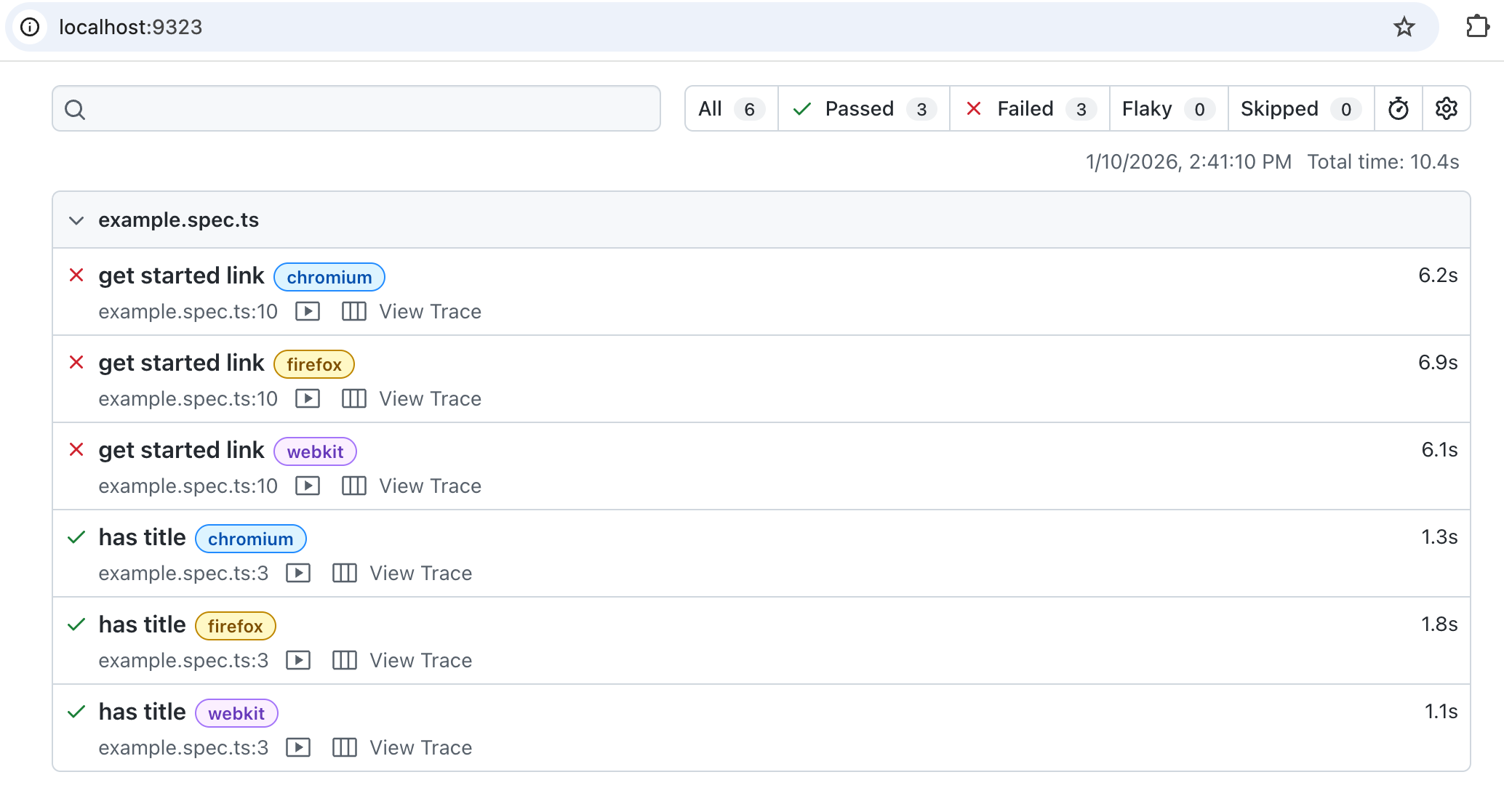The width and height of the screenshot is (1504, 812).
Task: Collapse the example.spec.ts file group
Action: [x=76, y=220]
